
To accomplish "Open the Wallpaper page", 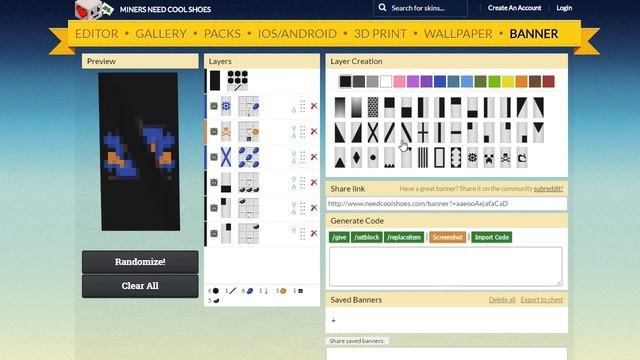I will [458, 33].
